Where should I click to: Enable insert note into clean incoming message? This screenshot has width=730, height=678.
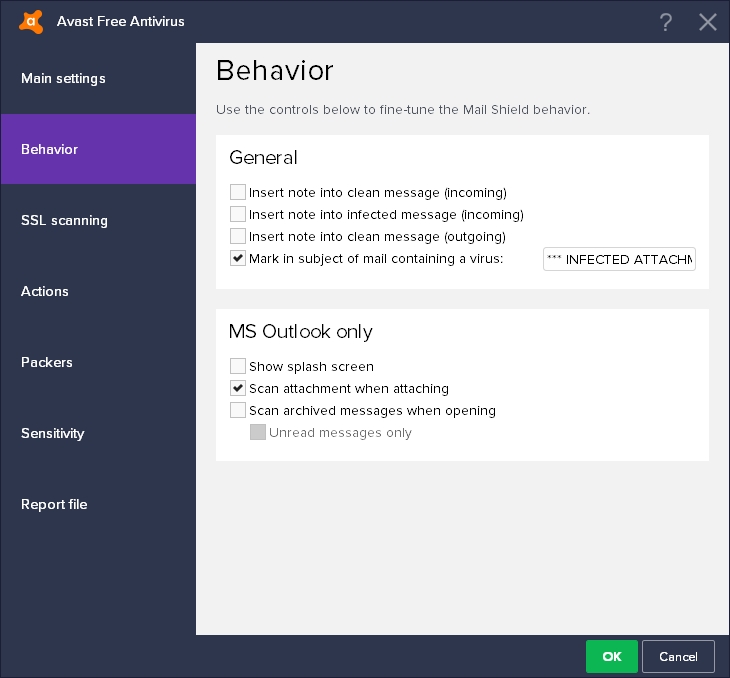(238, 192)
